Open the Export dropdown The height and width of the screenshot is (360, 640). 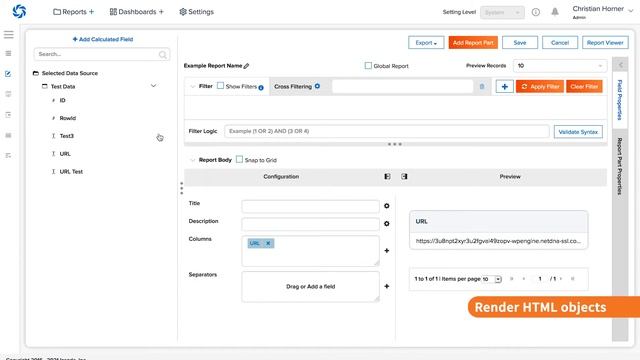point(426,43)
